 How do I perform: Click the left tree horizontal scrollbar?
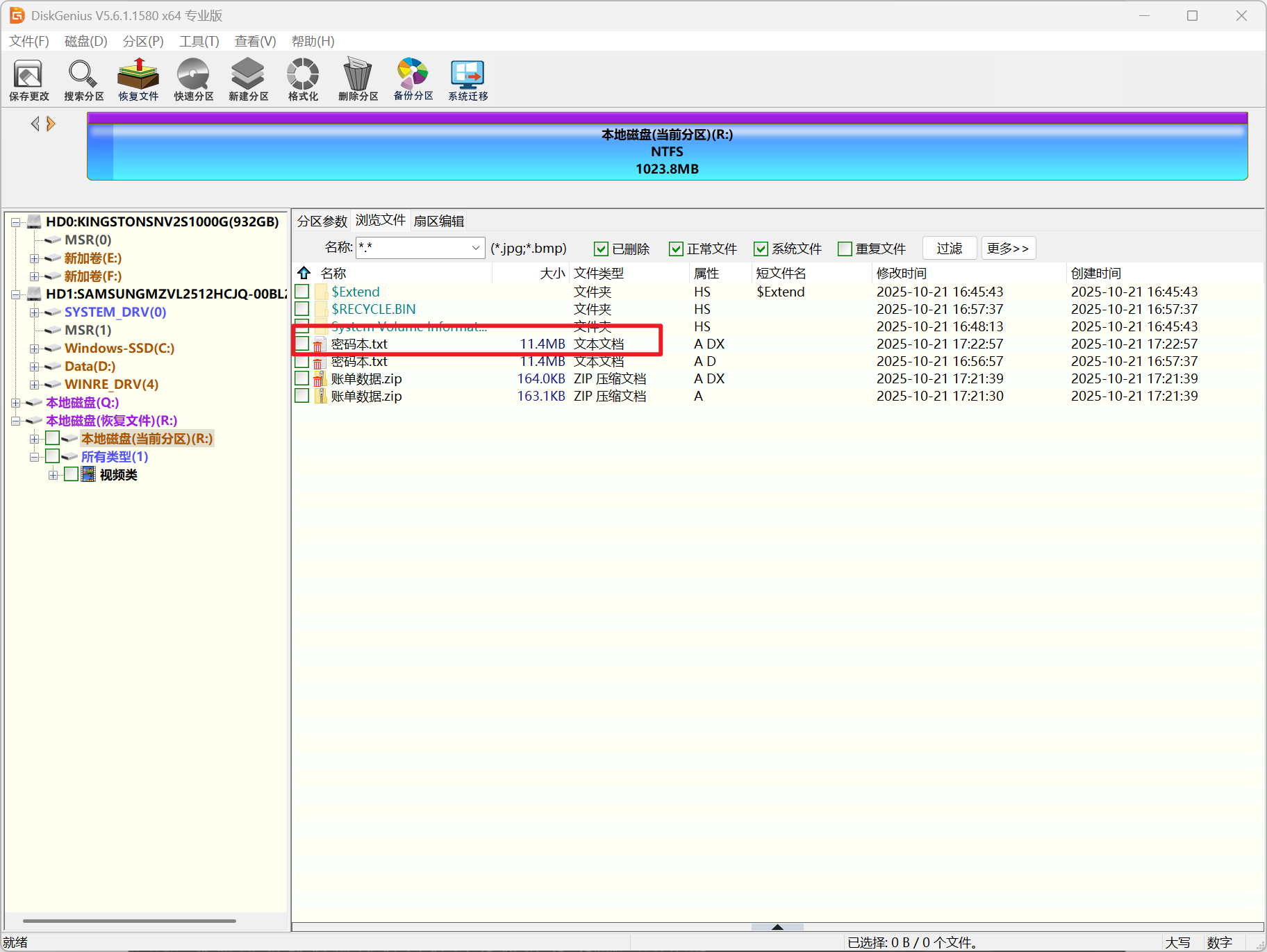[x=129, y=921]
